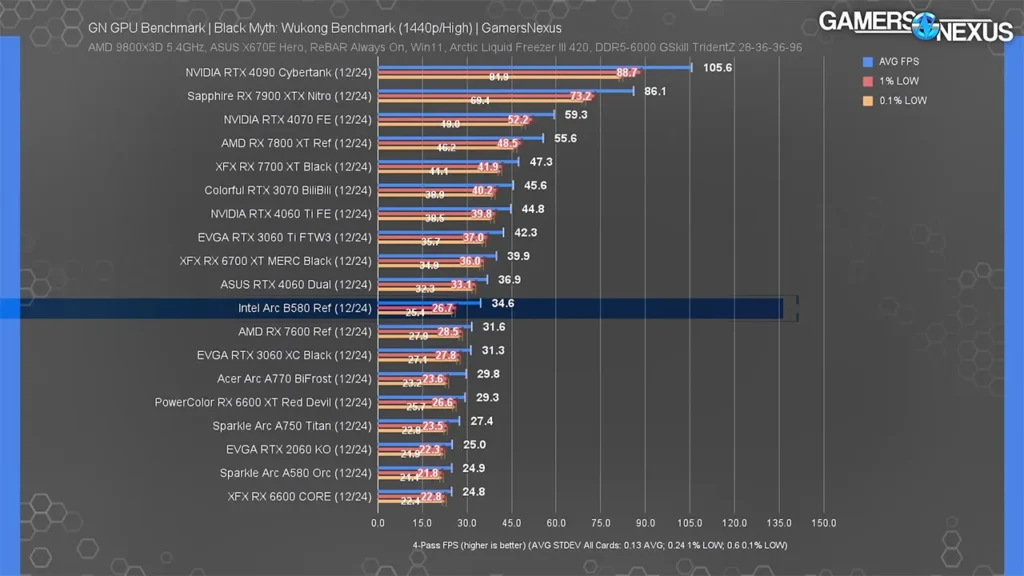Click the 31.3 average FPS value
Screen dimensions: 1024x576
pyautogui.click(x=493, y=350)
